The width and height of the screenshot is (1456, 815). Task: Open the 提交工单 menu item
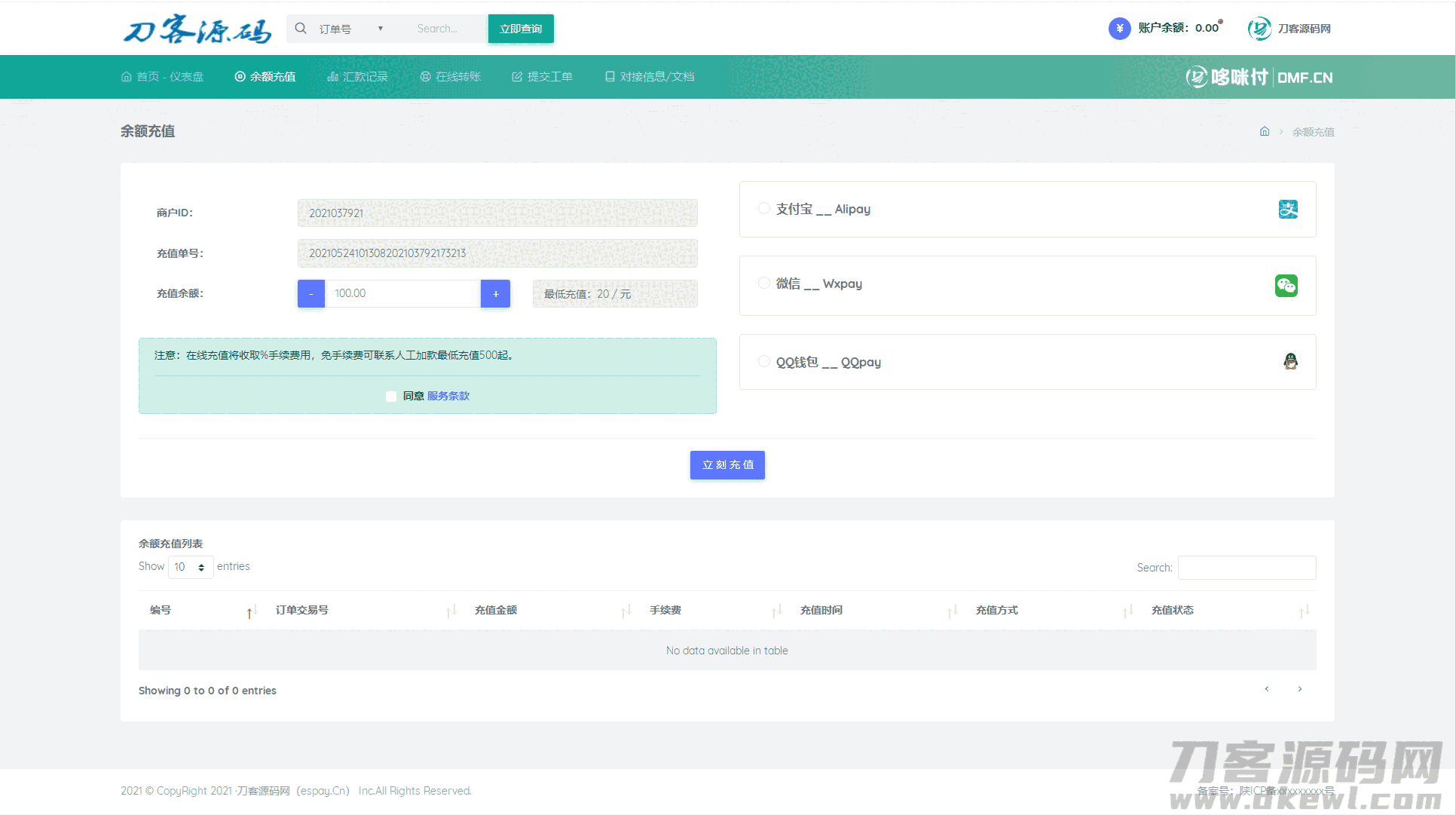click(x=542, y=77)
